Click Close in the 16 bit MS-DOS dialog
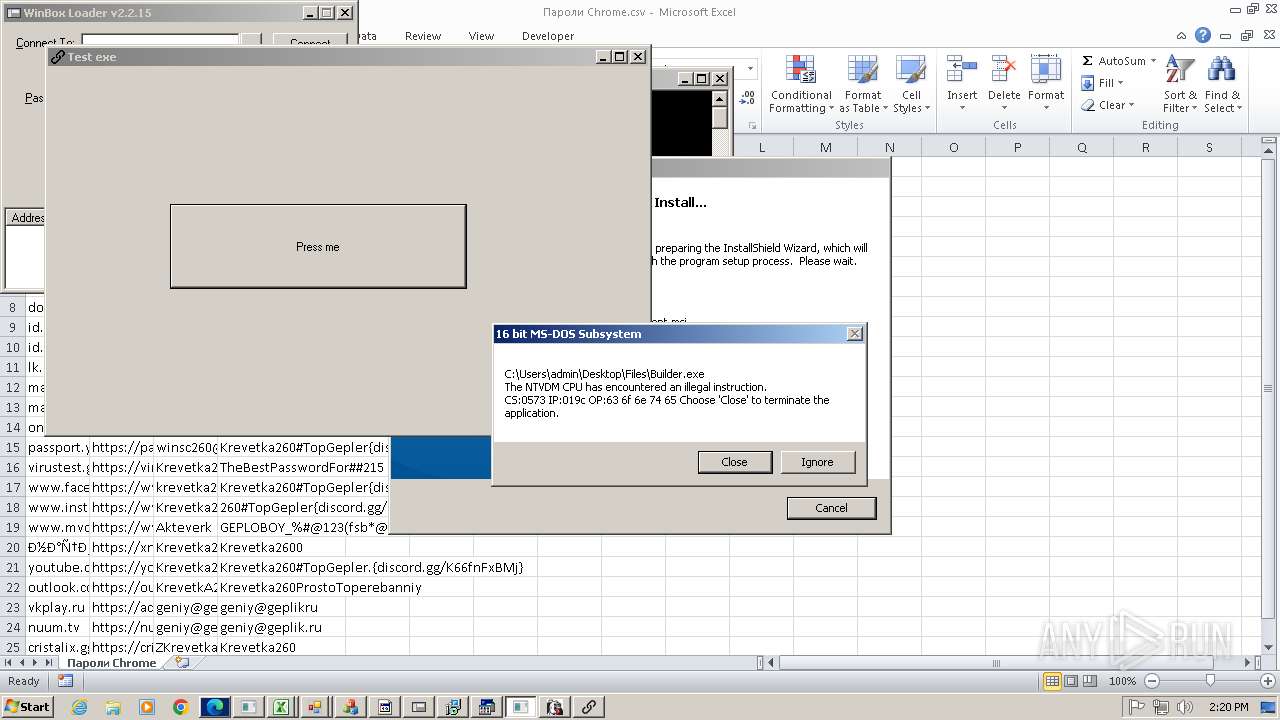 click(734, 462)
